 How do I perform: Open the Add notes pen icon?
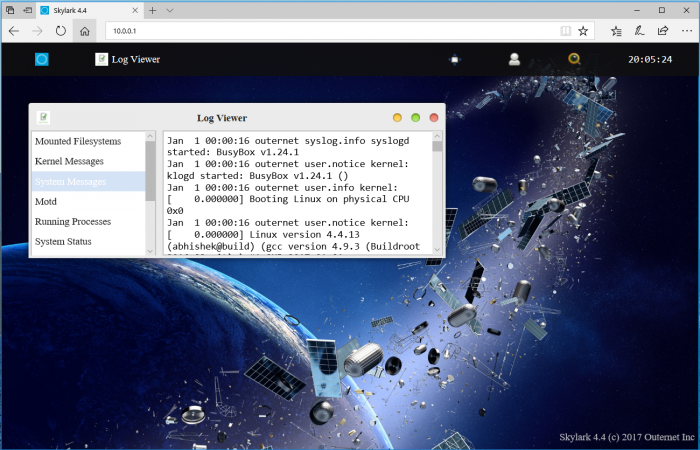(x=639, y=31)
